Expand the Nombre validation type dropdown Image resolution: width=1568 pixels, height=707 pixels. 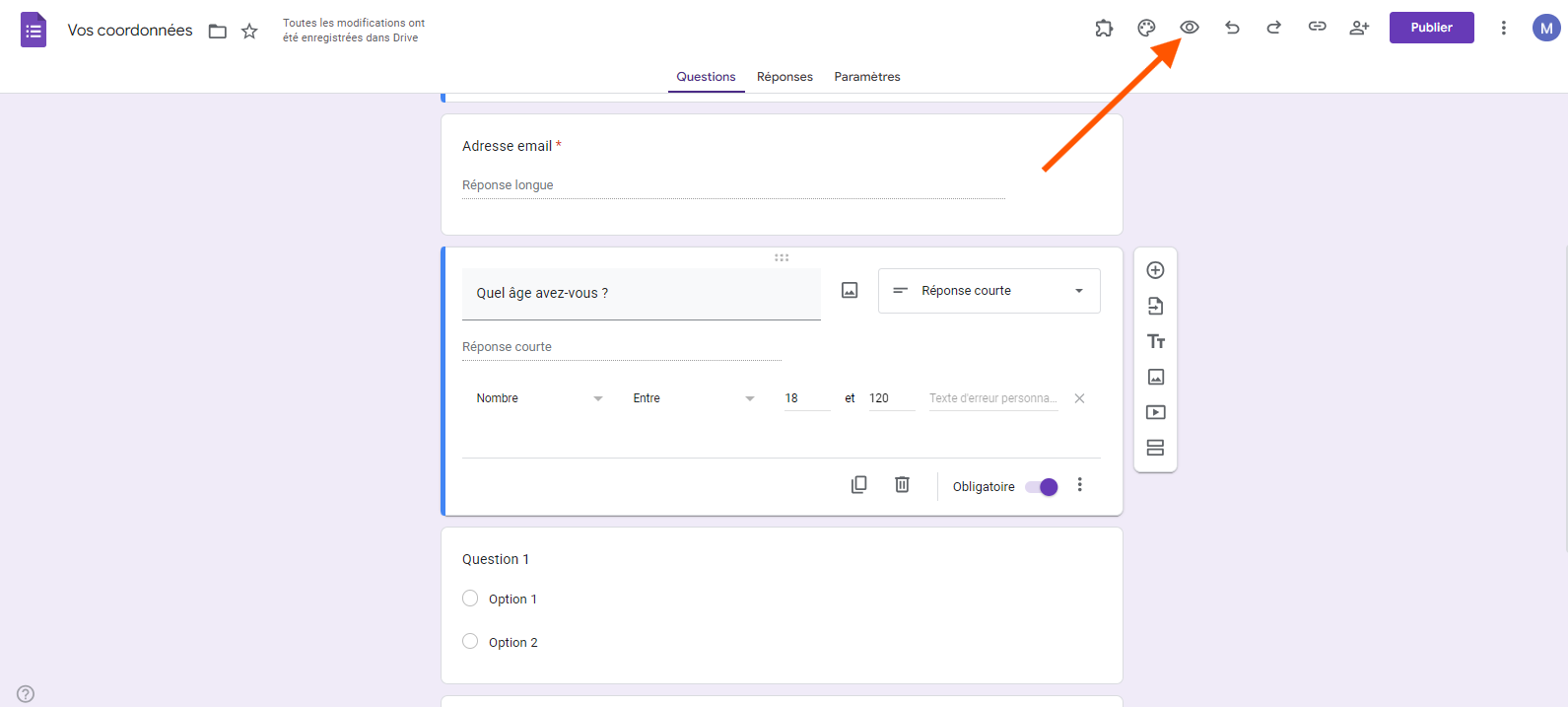click(539, 398)
